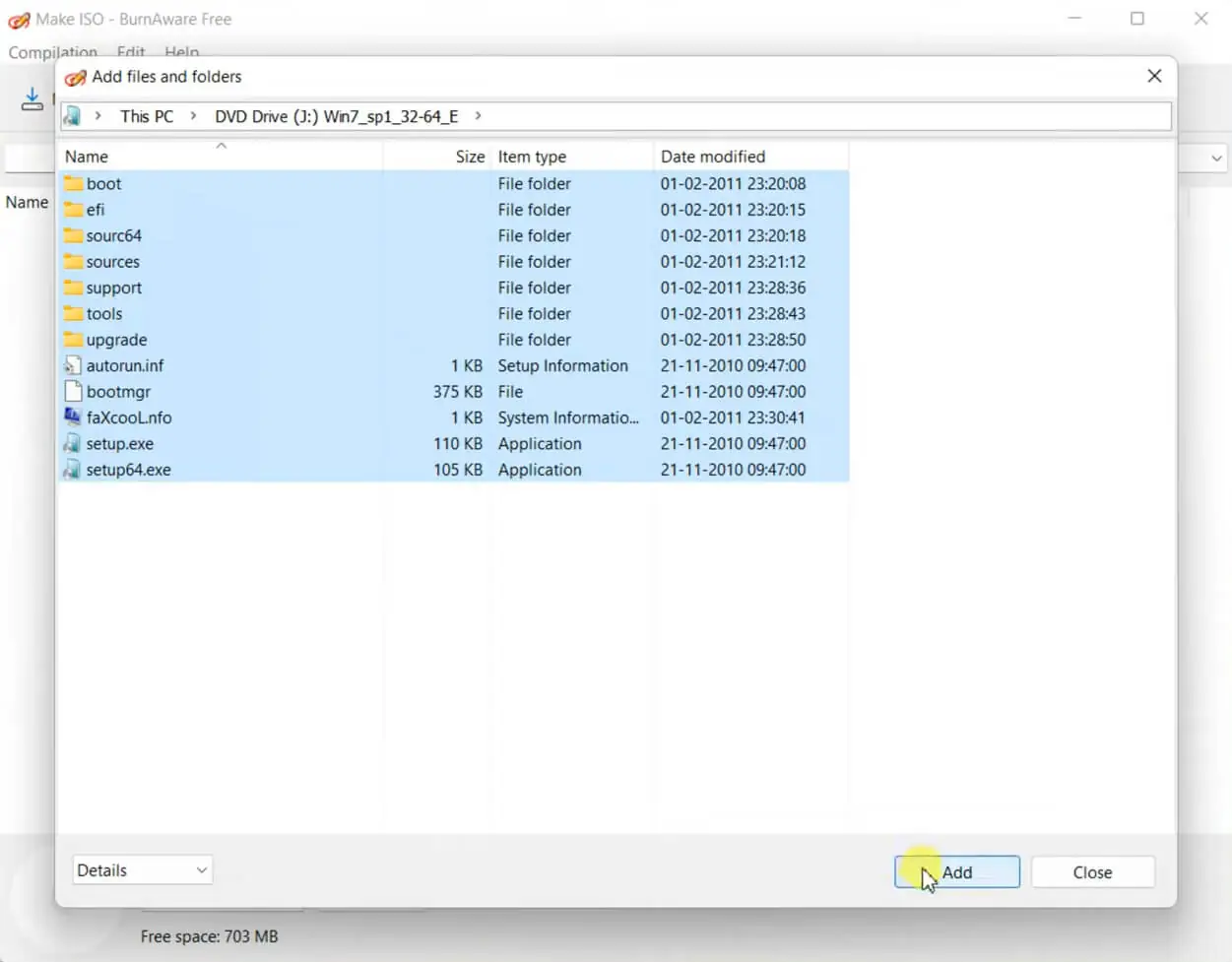
Task: Select the sourc64 folder icon
Action: 73,235
